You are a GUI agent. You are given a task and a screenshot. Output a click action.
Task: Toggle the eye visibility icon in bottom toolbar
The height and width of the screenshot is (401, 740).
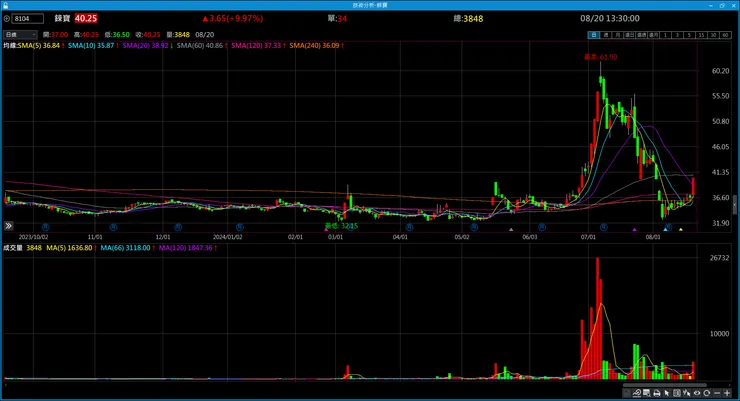click(697, 393)
